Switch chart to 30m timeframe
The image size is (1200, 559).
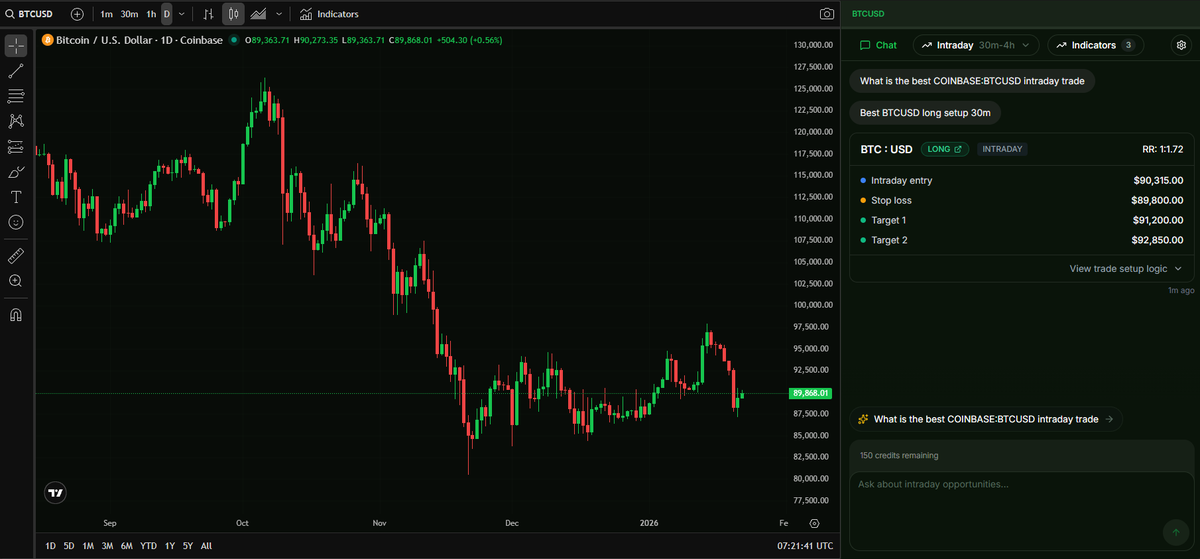tap(129, 14)
